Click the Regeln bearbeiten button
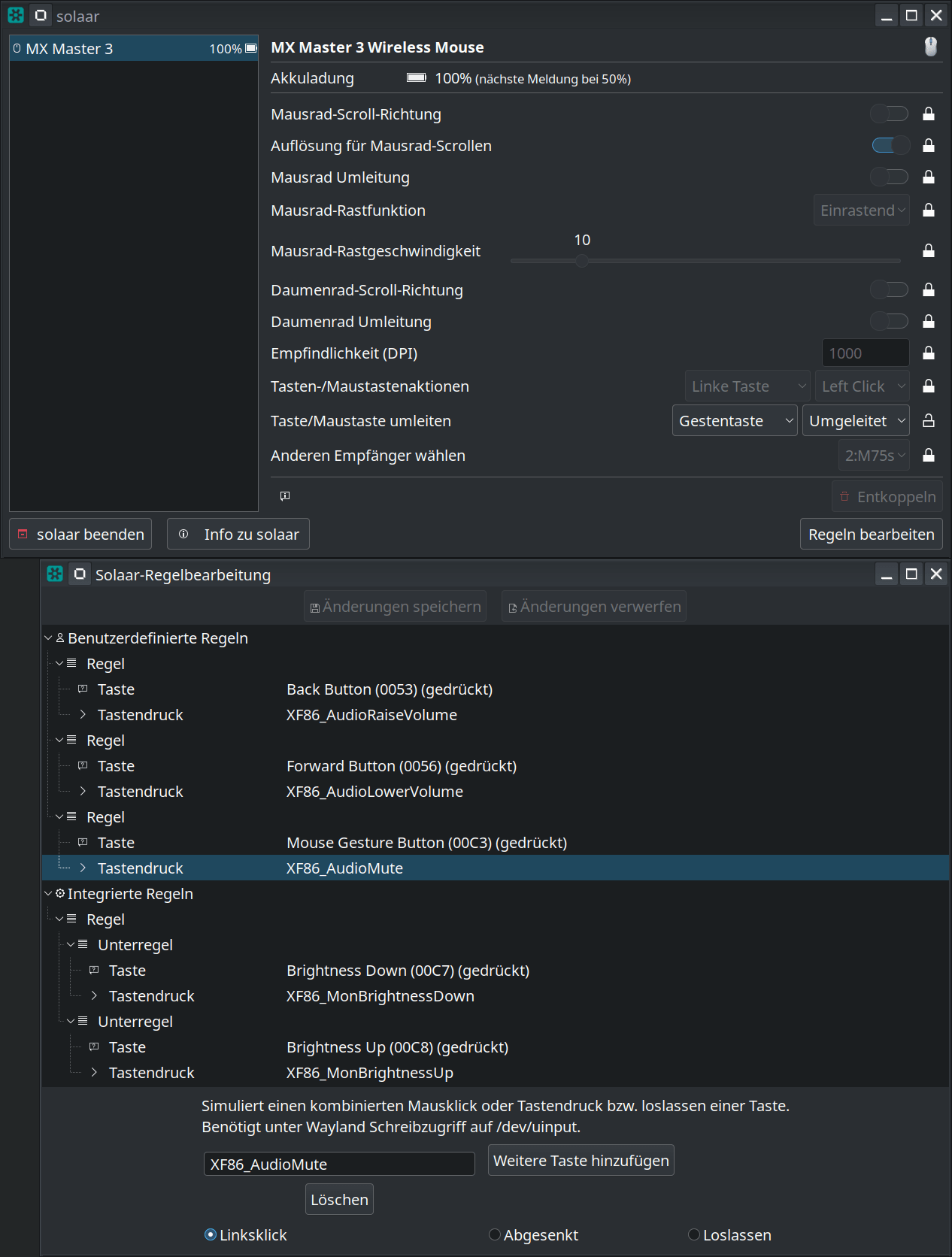Image resolution: width=952 pixels, height=1257 pixels. click(x=871, y=535)
